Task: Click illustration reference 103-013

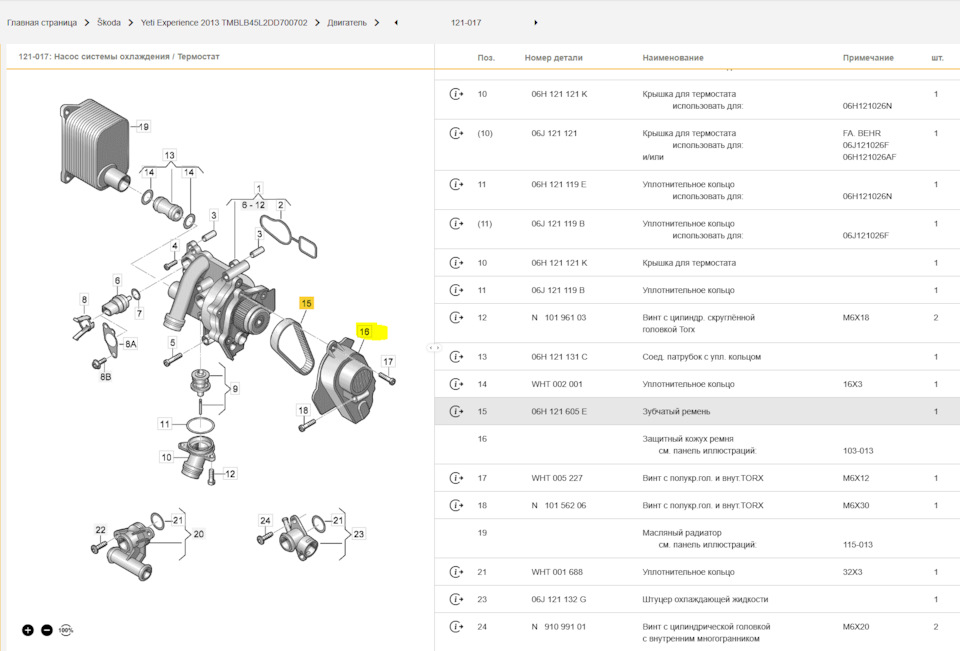Action: (858, 451)
